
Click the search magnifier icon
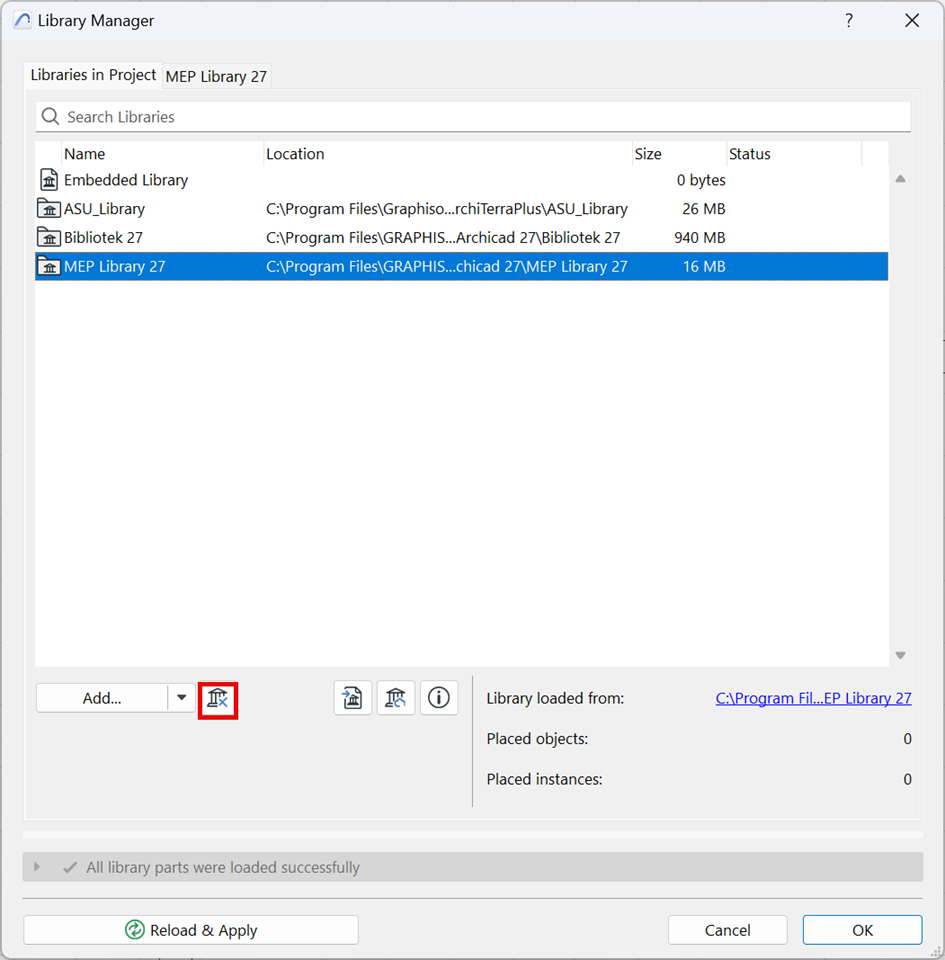pos(50,116)
